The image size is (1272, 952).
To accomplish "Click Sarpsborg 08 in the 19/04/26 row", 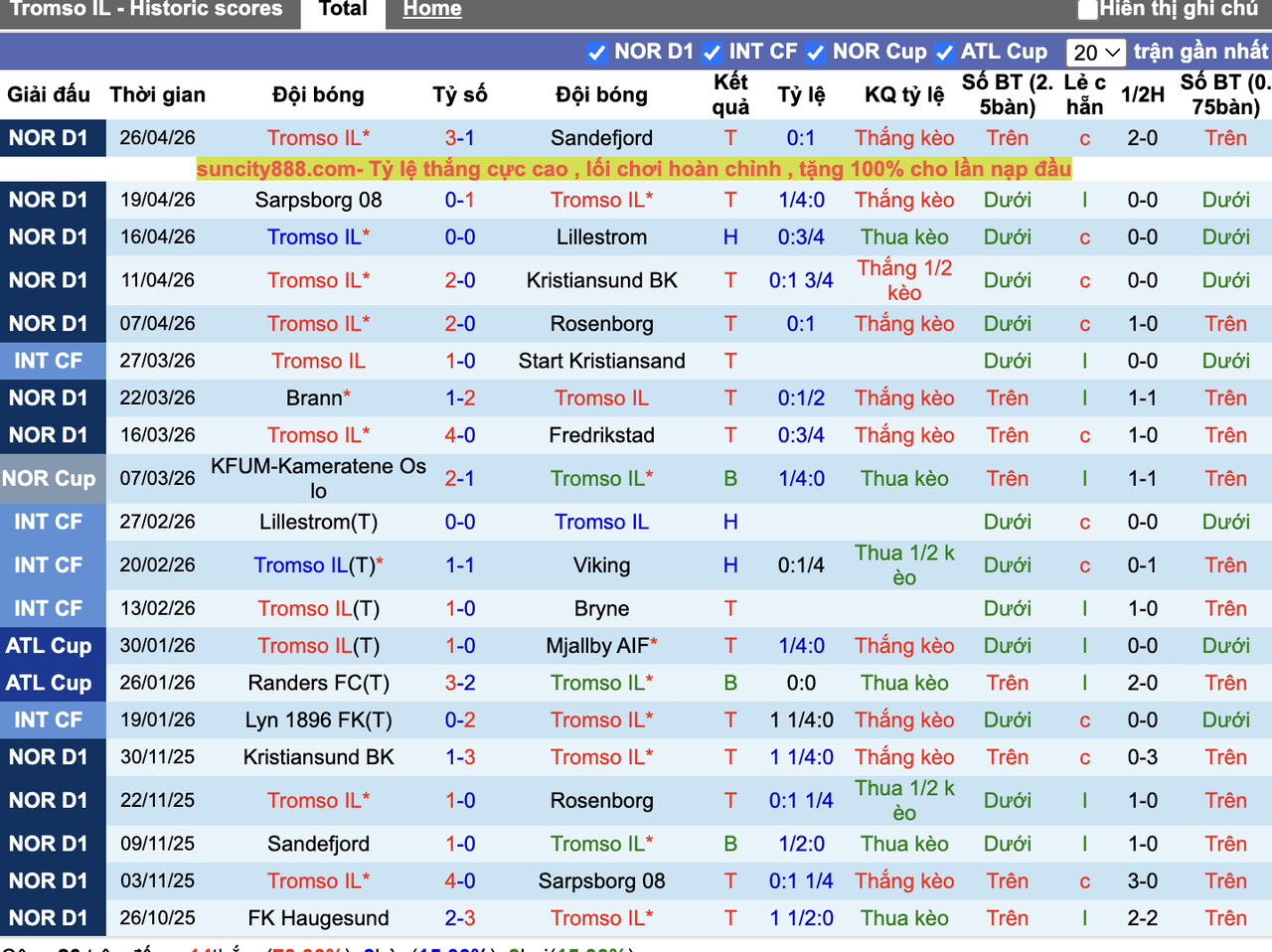I will coord(318,200).
